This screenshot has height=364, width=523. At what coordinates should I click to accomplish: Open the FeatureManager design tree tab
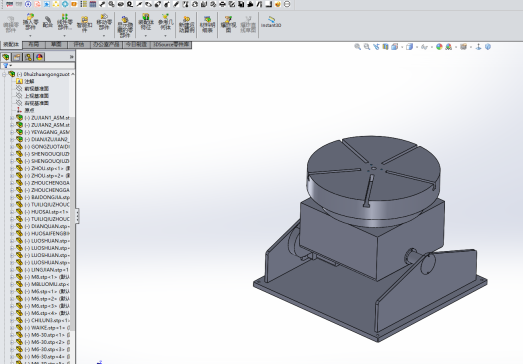click(6, 57)
